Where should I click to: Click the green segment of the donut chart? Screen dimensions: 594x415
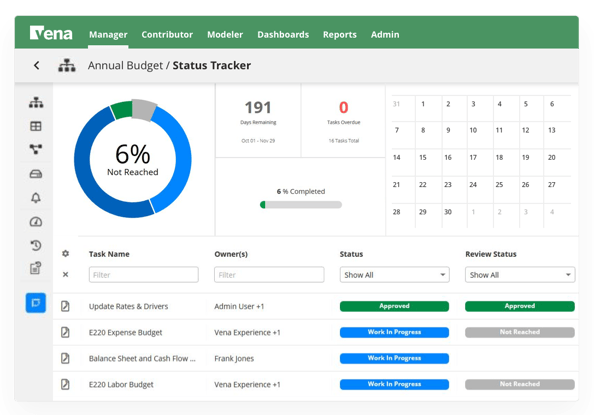coord(122,110)
